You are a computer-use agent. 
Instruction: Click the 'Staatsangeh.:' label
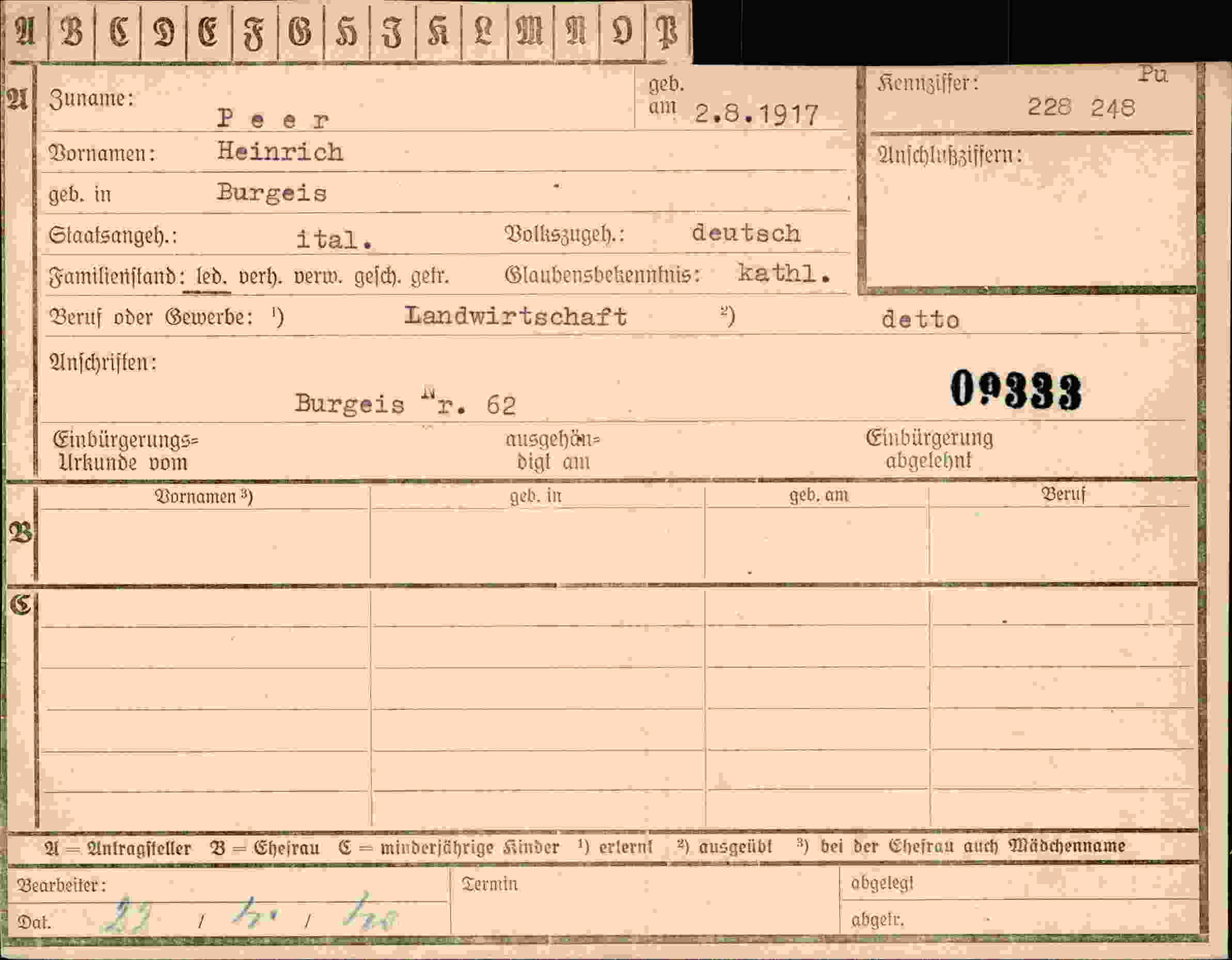pyautogui.click(x=113, y=235)
